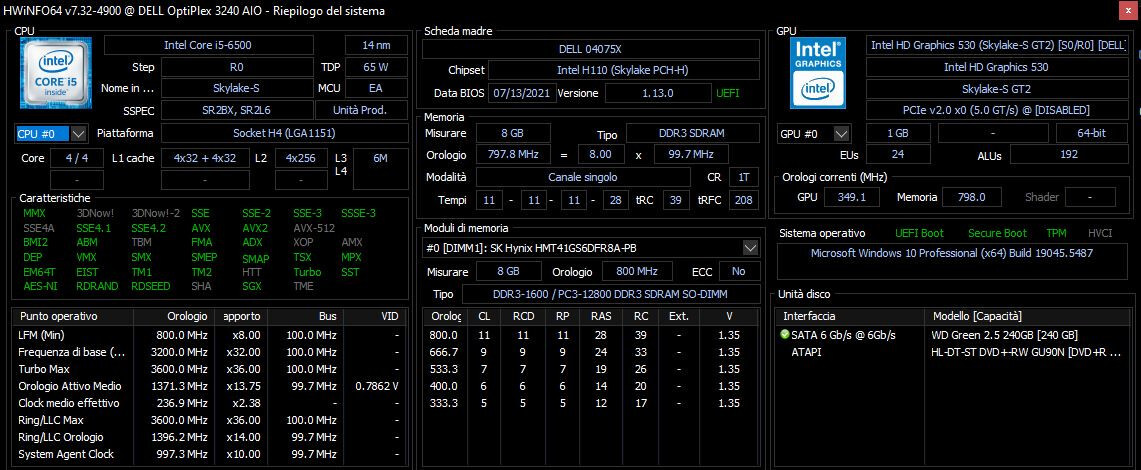The height and width of the screenshot is (470, 1141).
Task: Click the 64-bit bus width field
Action: pos(1092,134)
